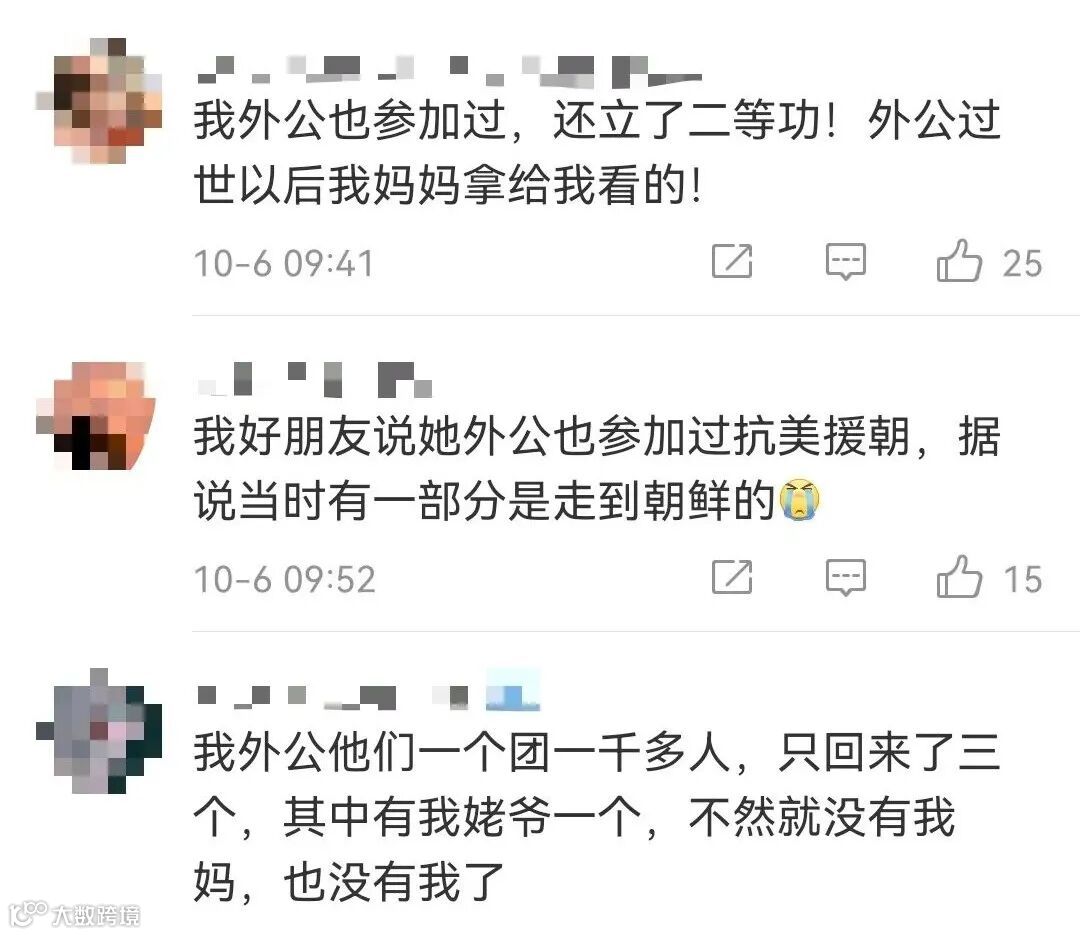Like the comment with 25 likes

click(x=959, y=261)
